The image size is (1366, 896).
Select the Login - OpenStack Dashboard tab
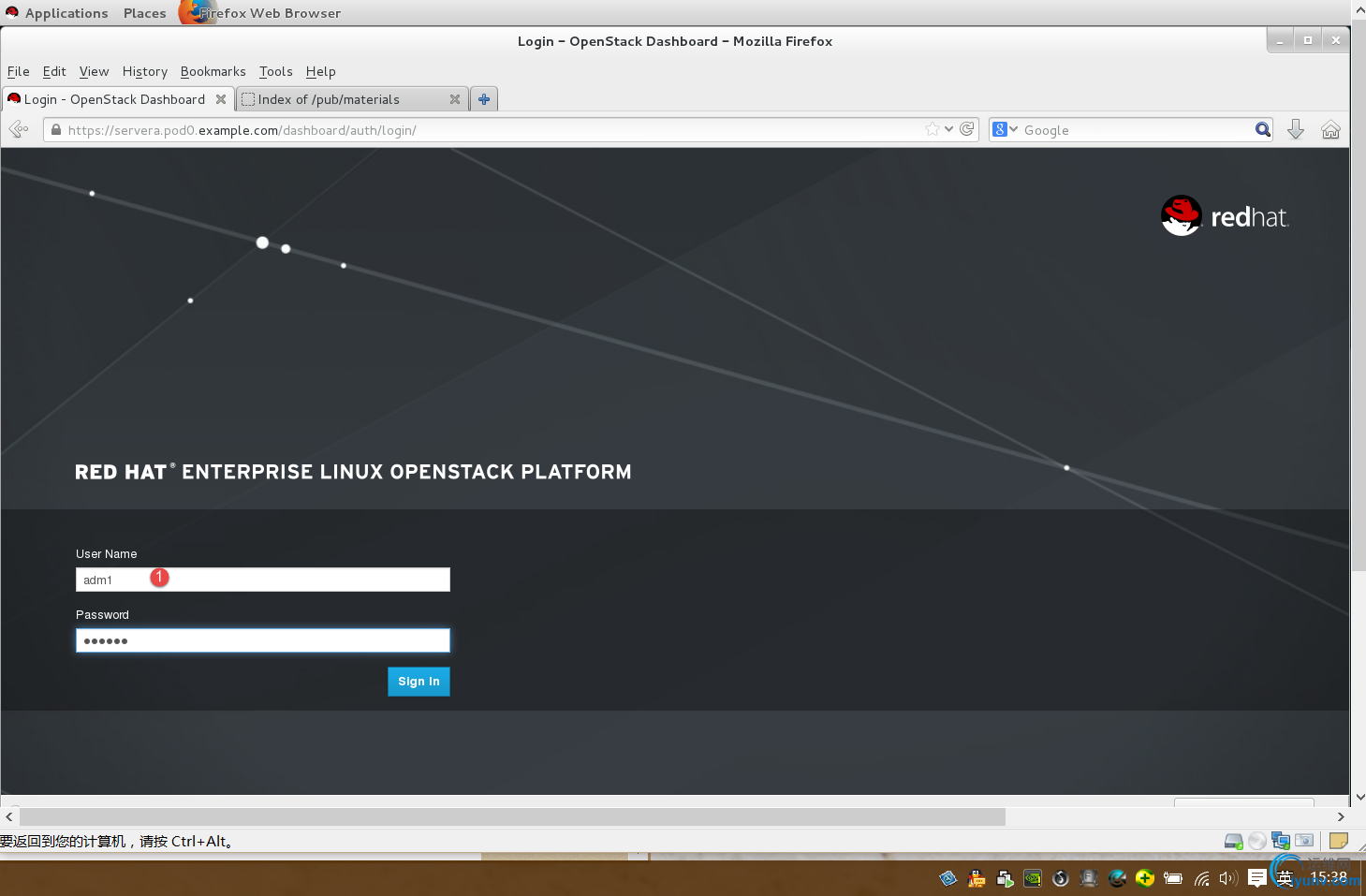[x=117, y=99]
